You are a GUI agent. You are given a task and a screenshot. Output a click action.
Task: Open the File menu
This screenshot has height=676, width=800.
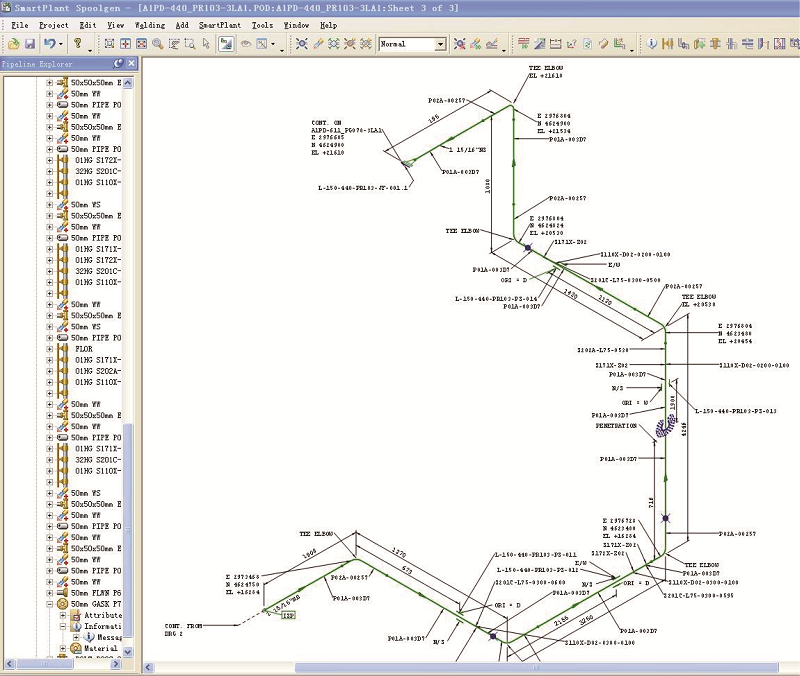click(x=19, y=25)
